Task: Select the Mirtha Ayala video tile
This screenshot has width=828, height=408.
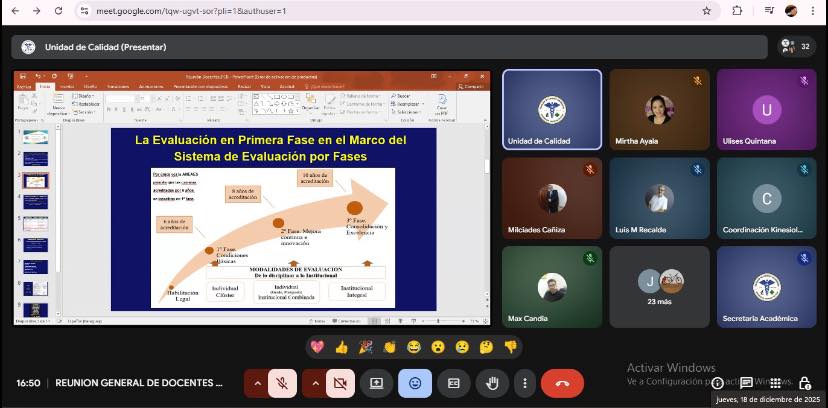Action: [659, 109]
